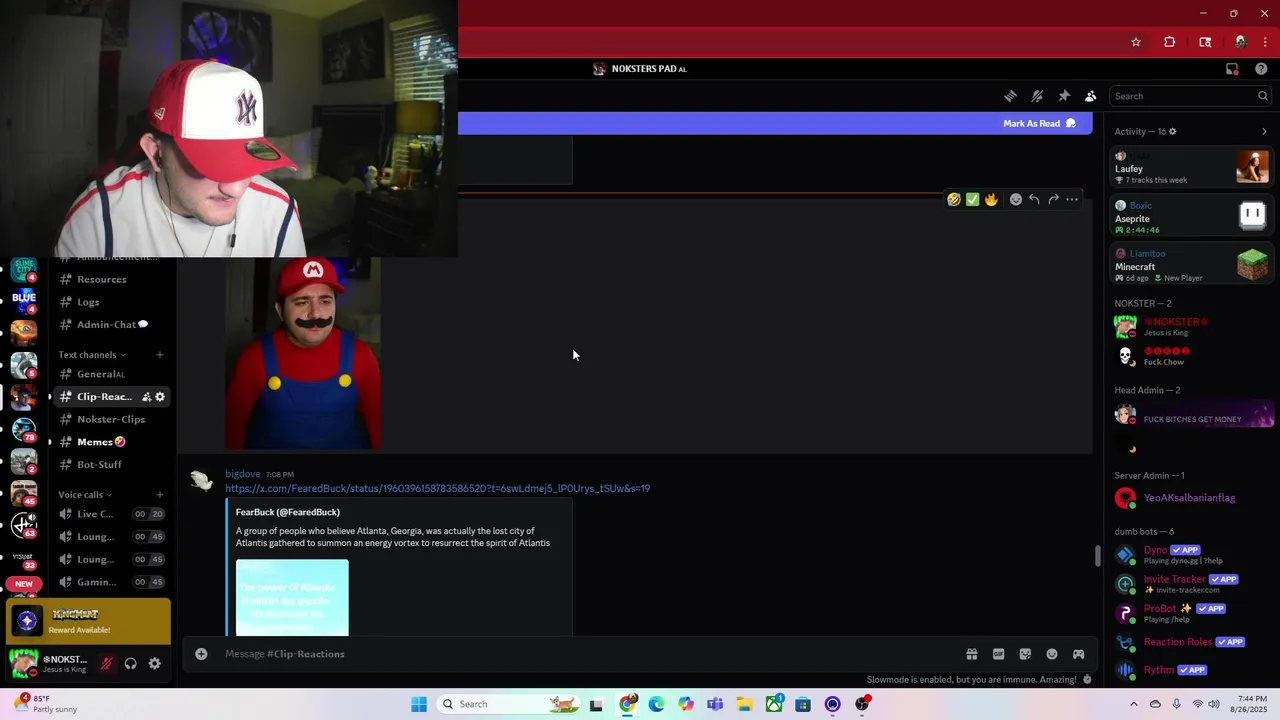Open the apps game controller icon
Image resolution: width=1280 pixels, height=720 pixels.
point(1079,654)
